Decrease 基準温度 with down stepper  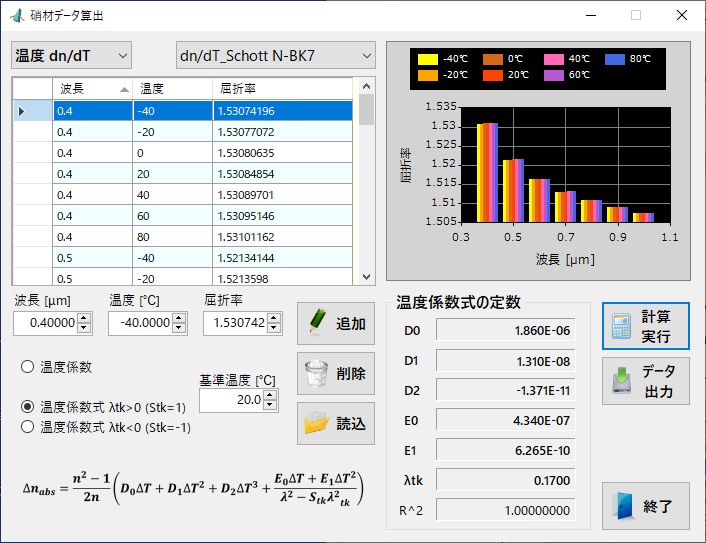coord(270,405)
